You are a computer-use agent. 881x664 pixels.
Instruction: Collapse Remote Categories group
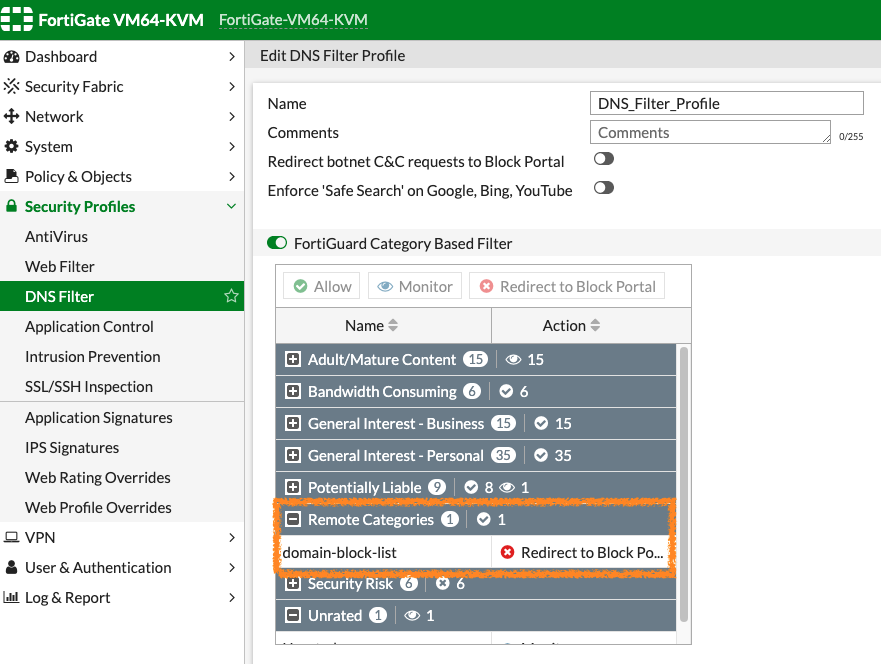coord(293,520)
